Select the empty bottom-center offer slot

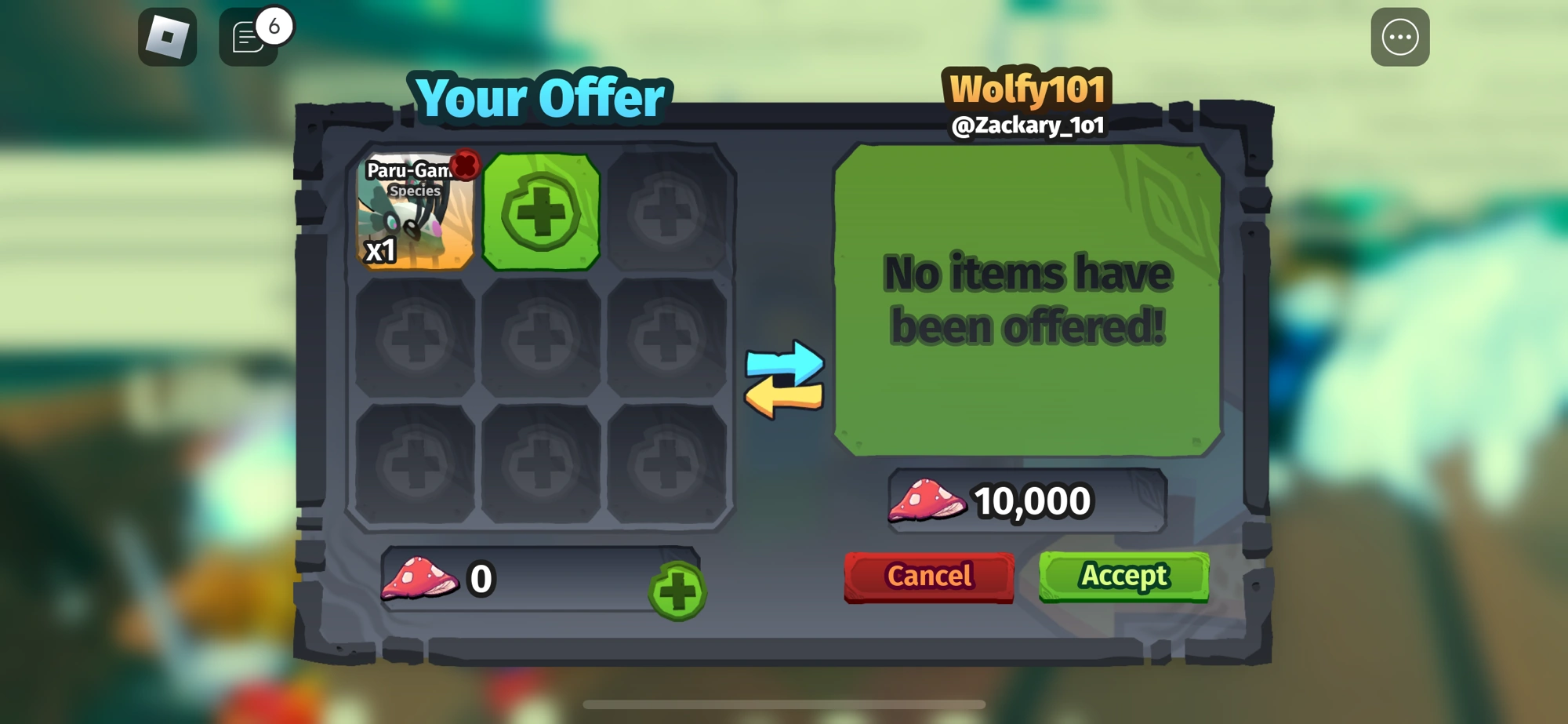point(541,464)
